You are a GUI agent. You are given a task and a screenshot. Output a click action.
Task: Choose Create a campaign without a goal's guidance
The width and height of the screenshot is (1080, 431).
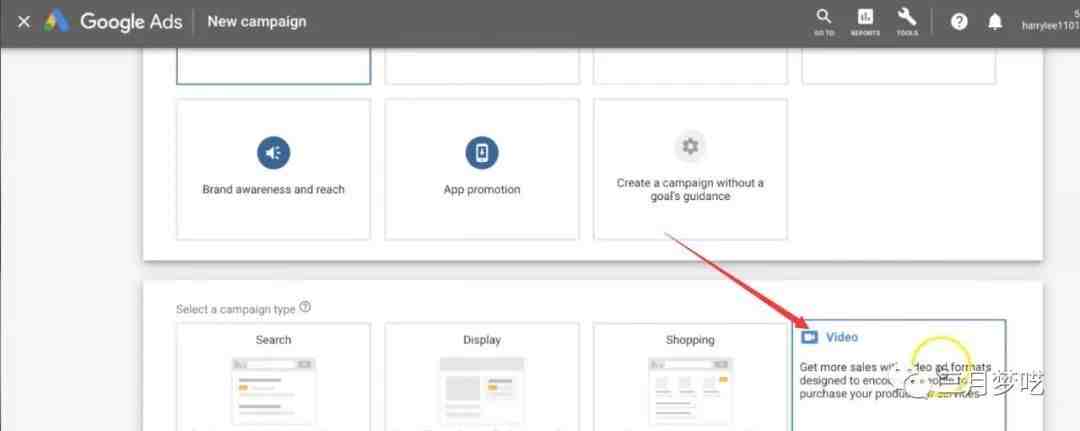tap(690, 189)
